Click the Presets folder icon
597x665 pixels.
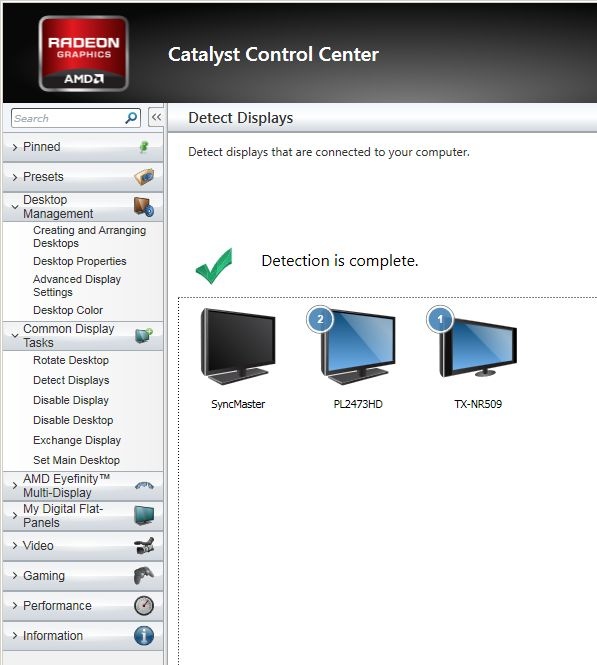[x=144, y=176]
